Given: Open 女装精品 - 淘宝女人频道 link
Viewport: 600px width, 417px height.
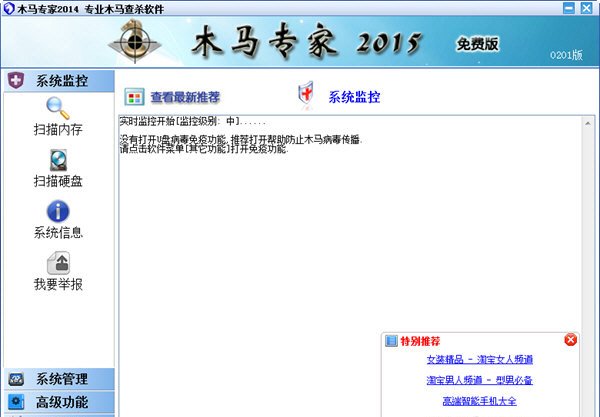Looking at the screenshot, I should (480, 360).
